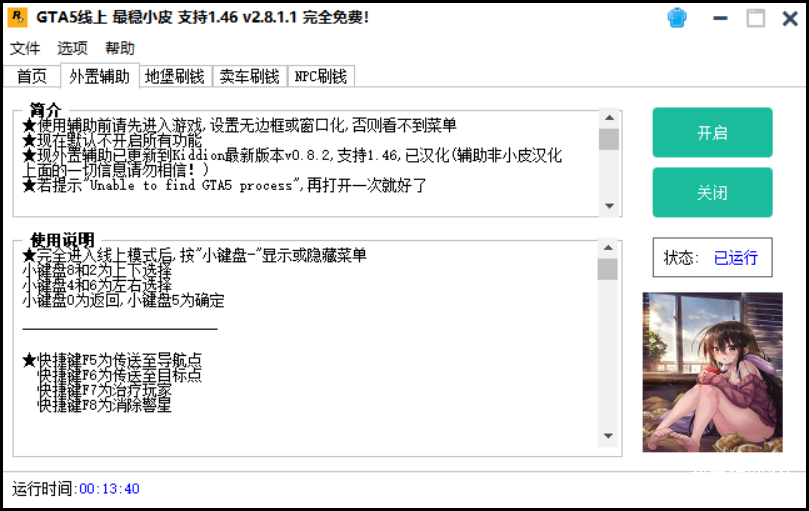The width and height of the screenshot is (809, 511).
Task: Click the line '快捷键F5为传送至导航点'
Action: click(112, 360)
